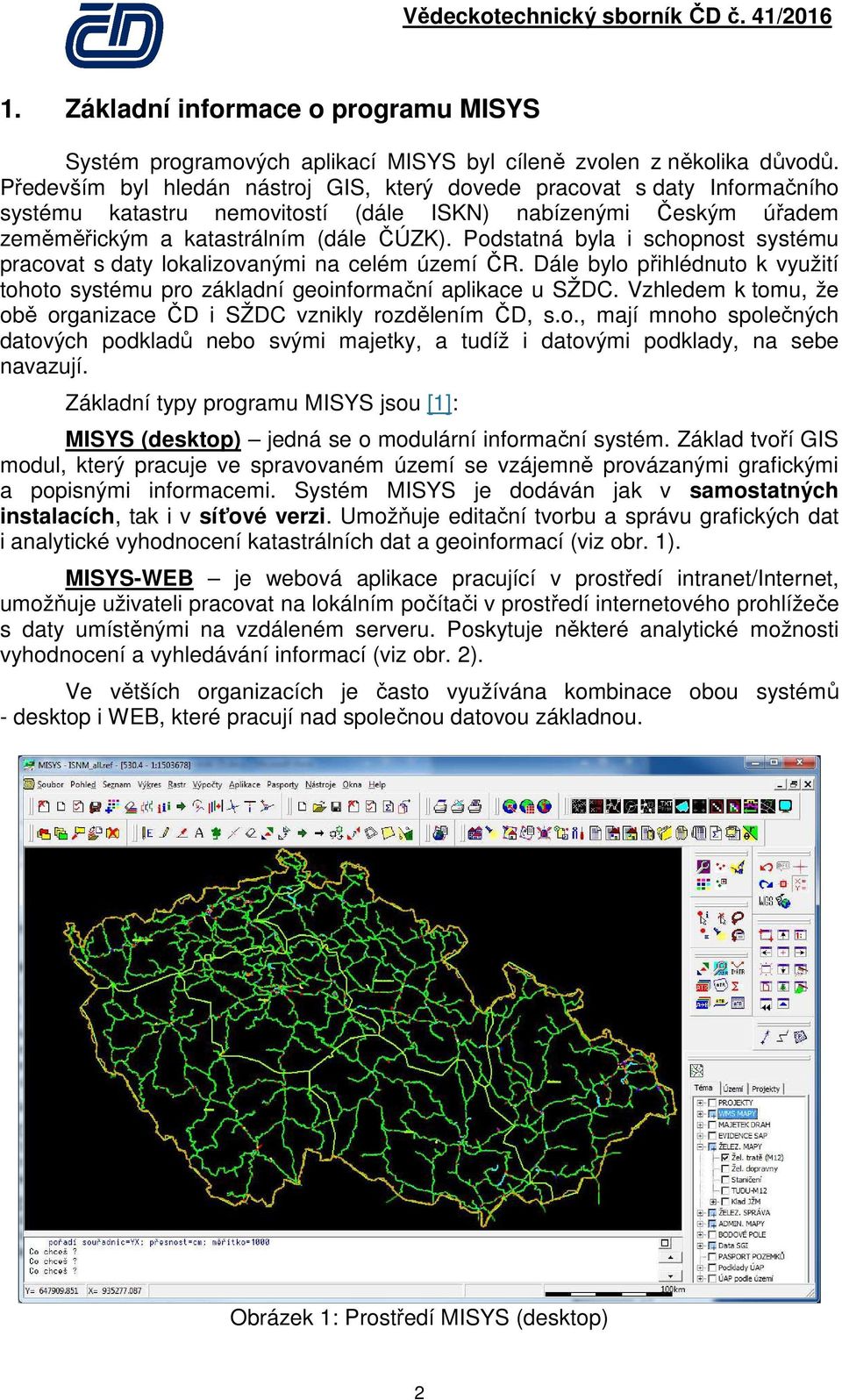Toggle the EVIDENCE SAP checkbox

coord(712,1136)
